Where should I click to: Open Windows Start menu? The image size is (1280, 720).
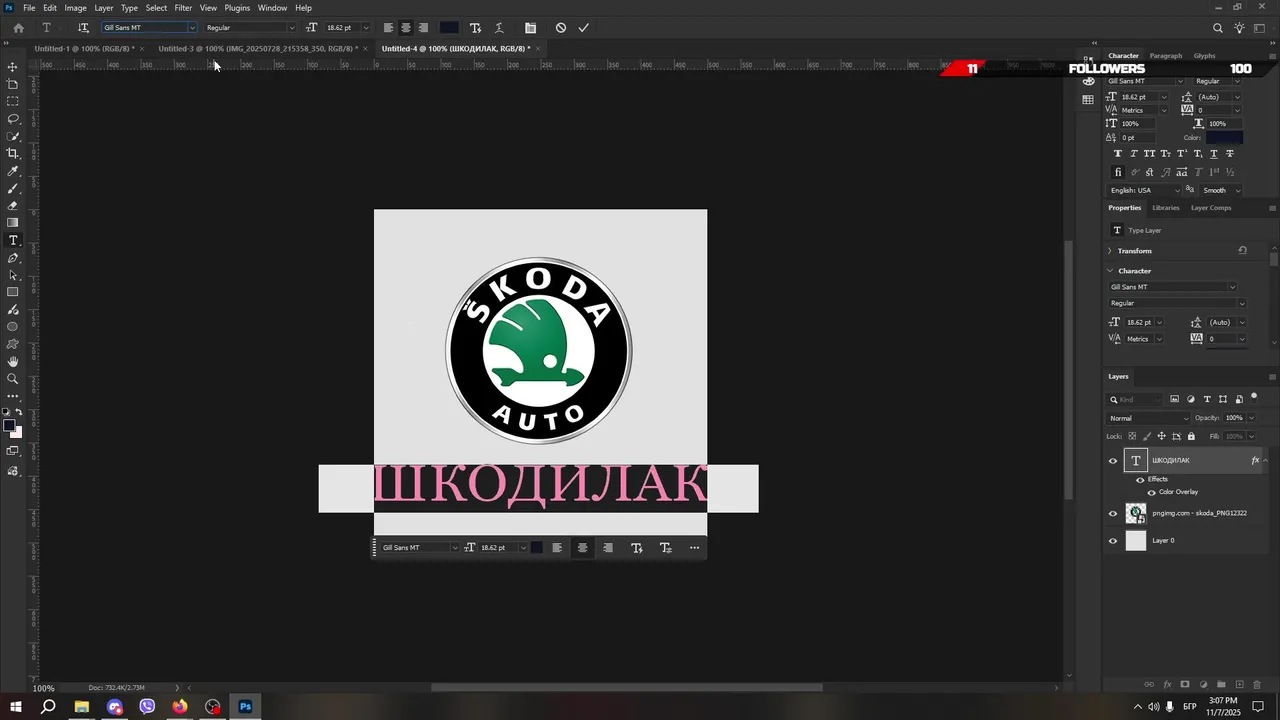15,707
